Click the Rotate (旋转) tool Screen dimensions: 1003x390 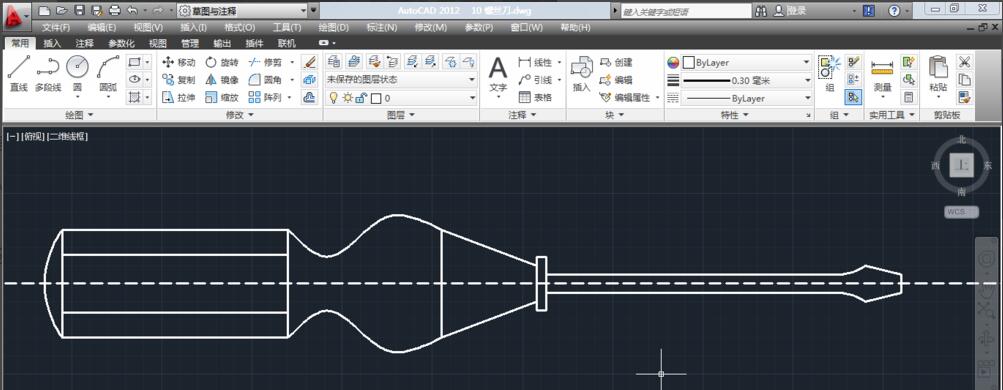(x=222, y=62)
